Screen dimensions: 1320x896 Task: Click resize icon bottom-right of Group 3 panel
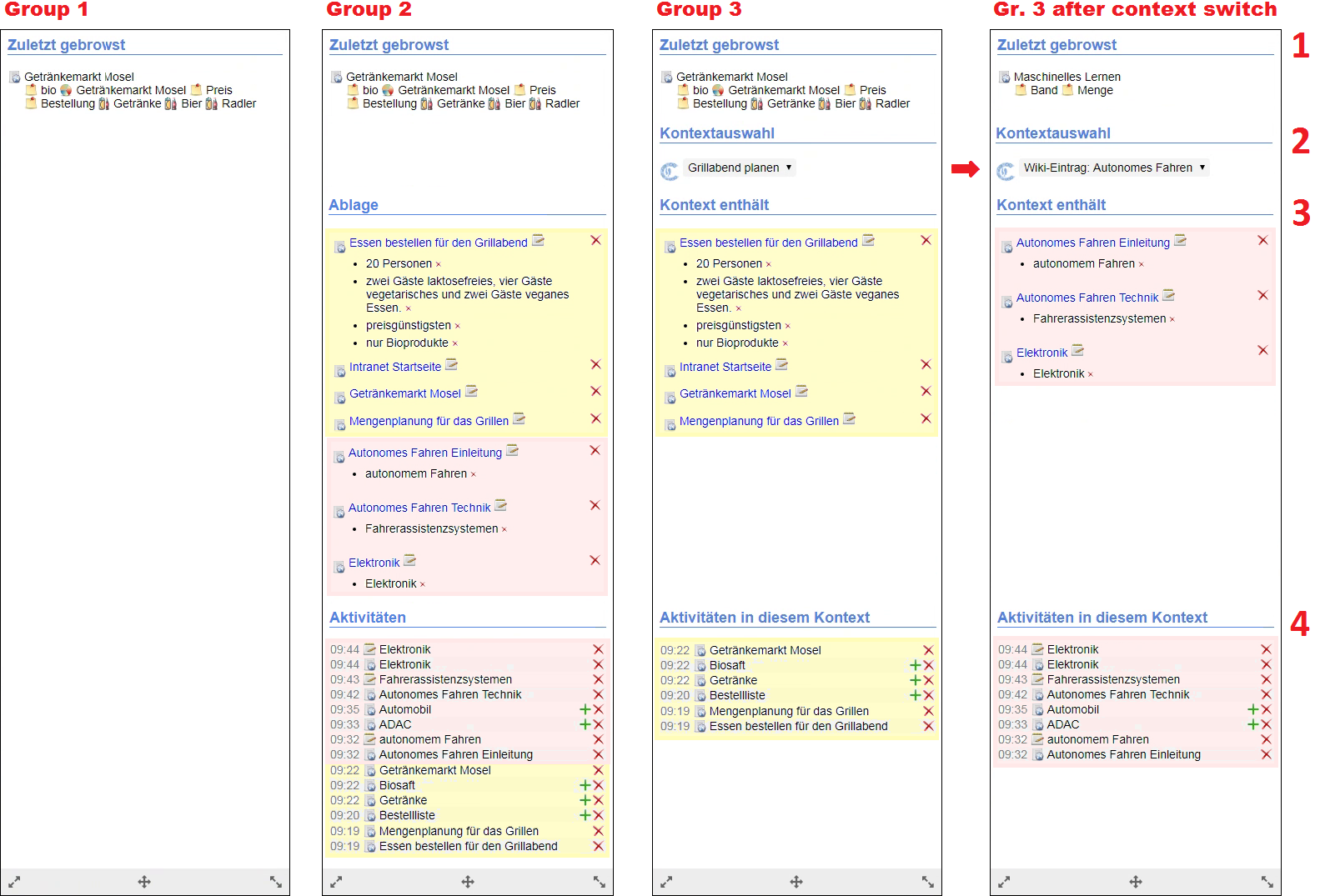pyautogui.click(x=927, y=881)
